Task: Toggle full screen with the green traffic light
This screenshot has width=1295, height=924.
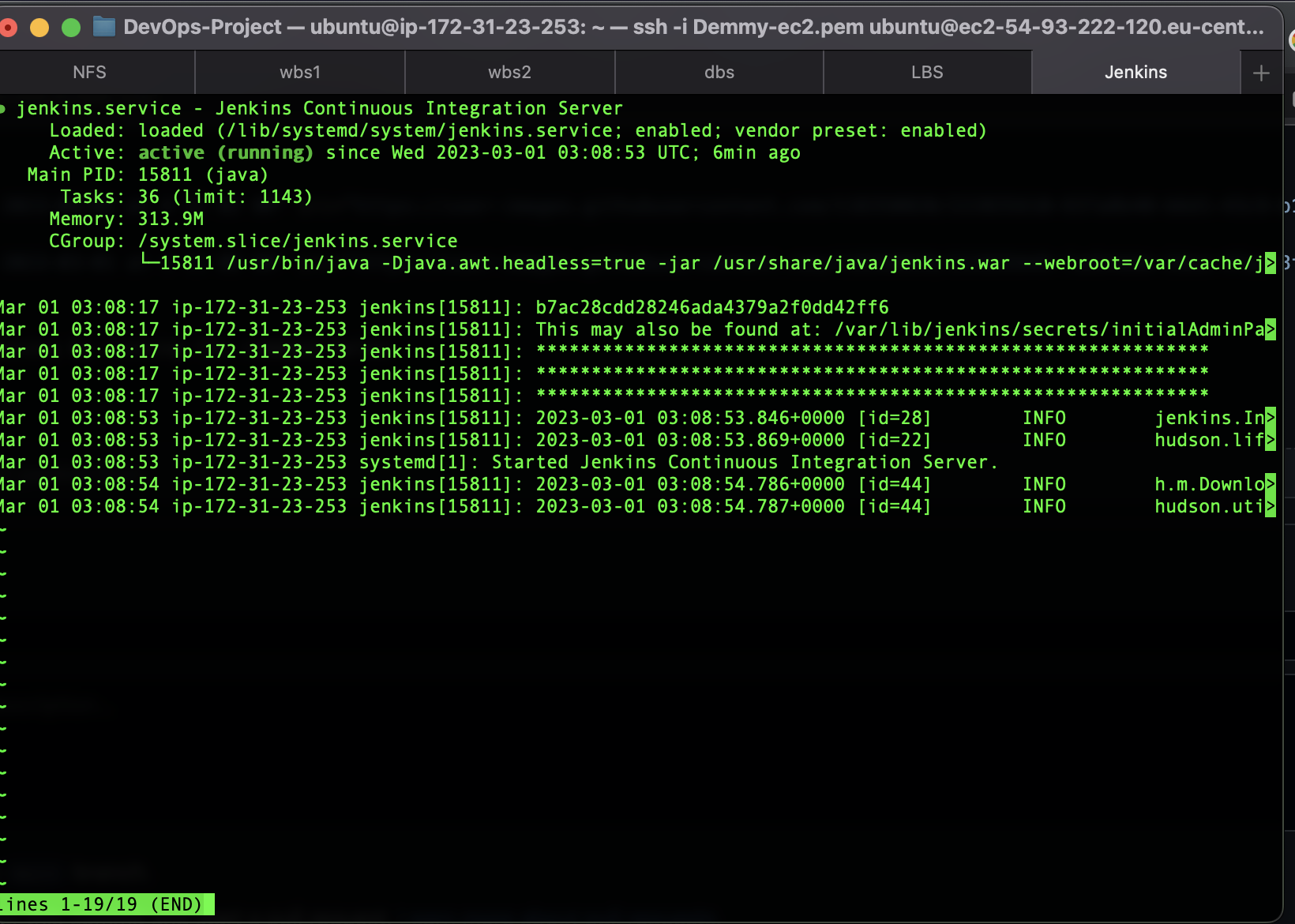Action: pos(70,26)
